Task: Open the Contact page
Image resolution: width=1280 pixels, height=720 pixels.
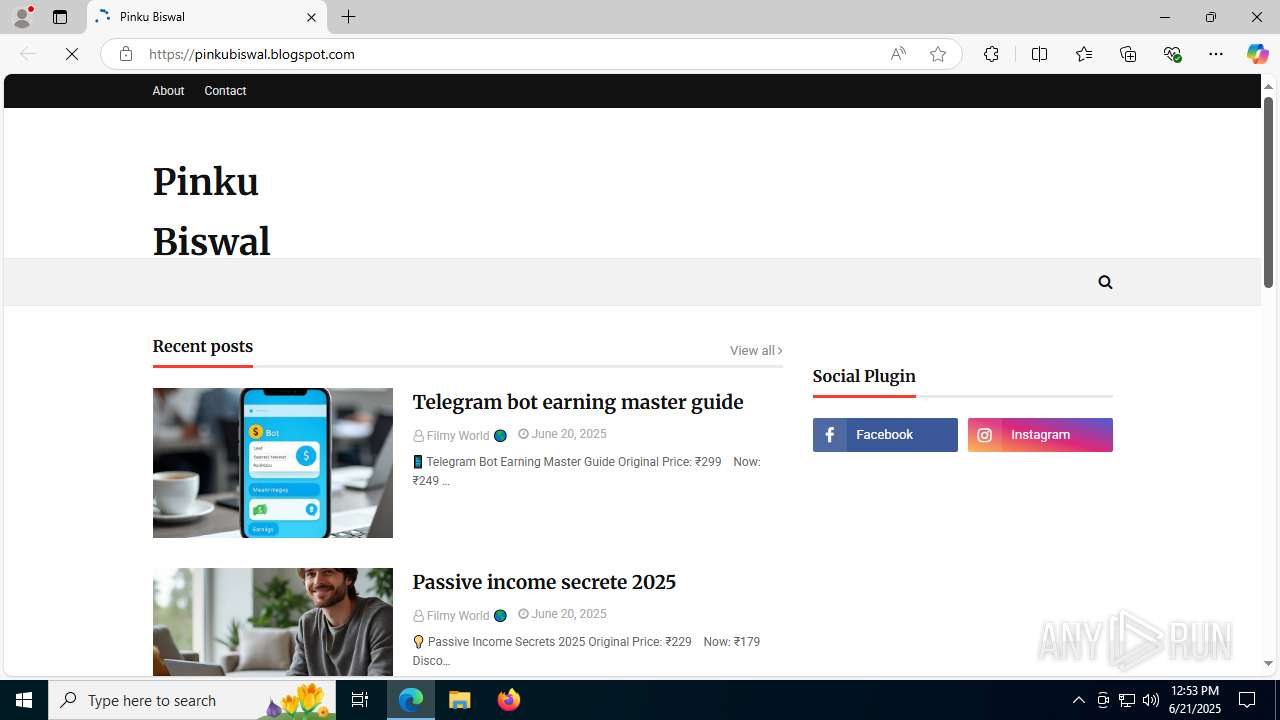Action: pyautogui.click(x=225, y=91)
